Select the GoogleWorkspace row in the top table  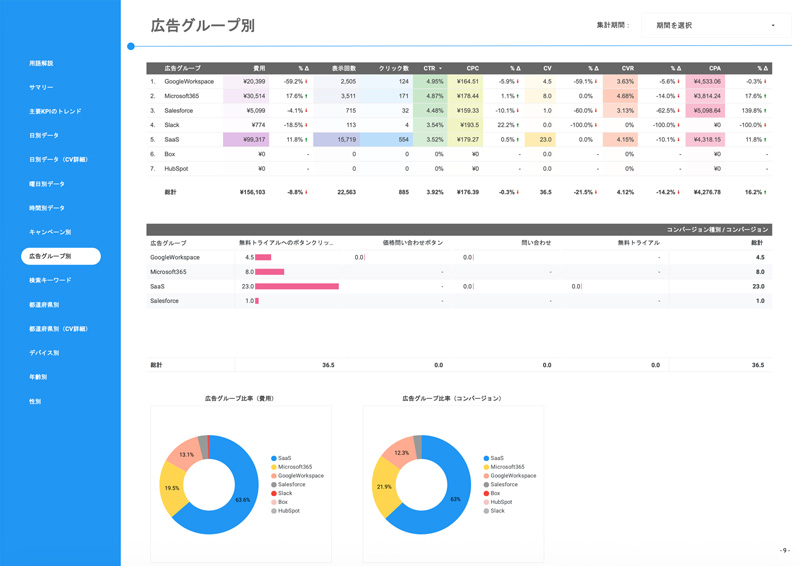click(x=189, y=82)
